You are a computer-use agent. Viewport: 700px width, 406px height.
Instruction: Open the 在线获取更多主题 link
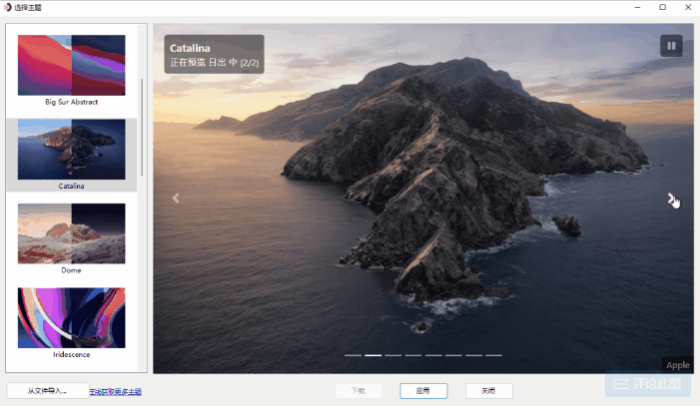(x=116, y=392)
